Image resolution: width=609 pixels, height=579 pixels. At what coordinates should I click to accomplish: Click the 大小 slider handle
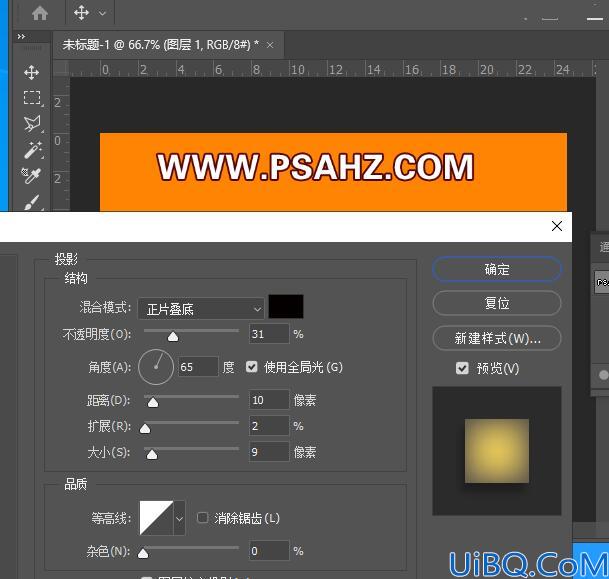click(x=152, y=454)
